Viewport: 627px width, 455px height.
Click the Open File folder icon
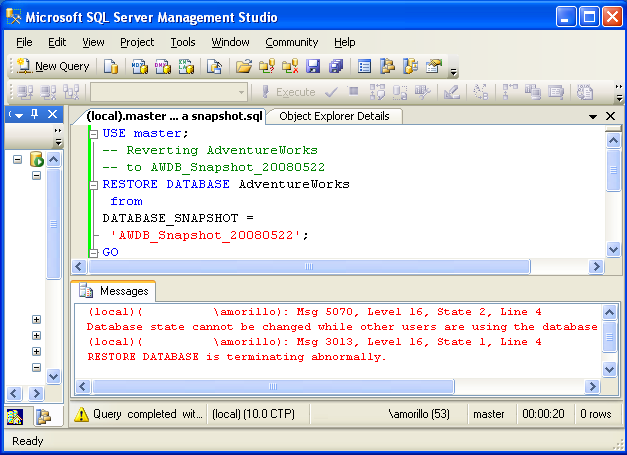[244, 66]
